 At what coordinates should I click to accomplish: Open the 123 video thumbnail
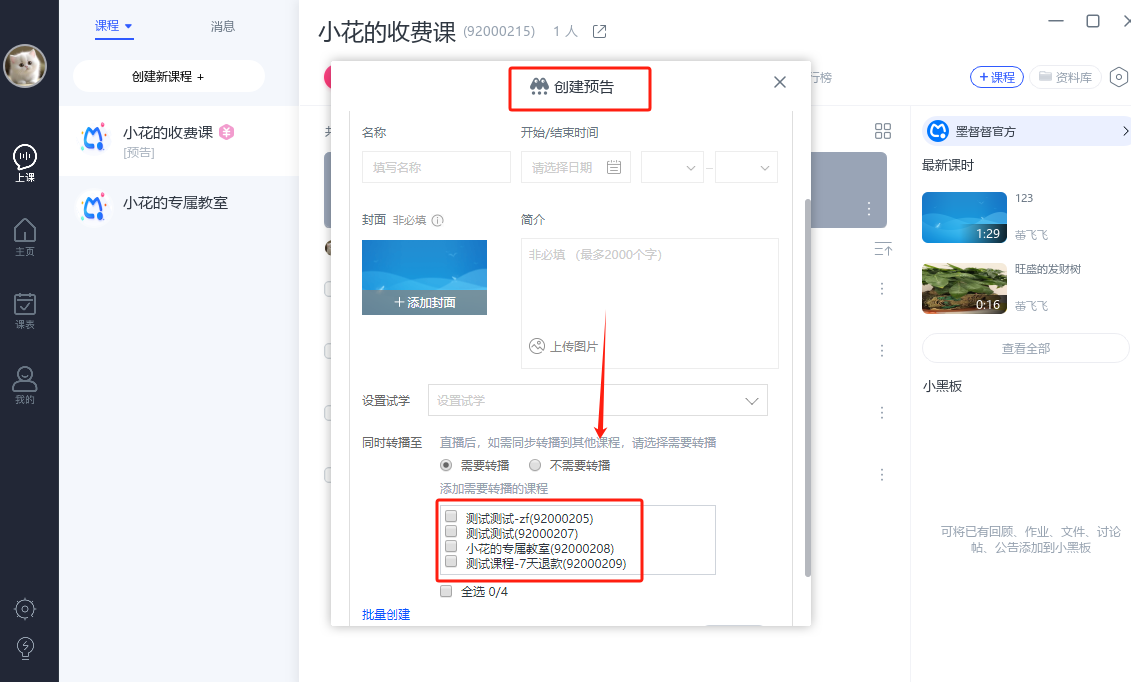pos(964,217)
